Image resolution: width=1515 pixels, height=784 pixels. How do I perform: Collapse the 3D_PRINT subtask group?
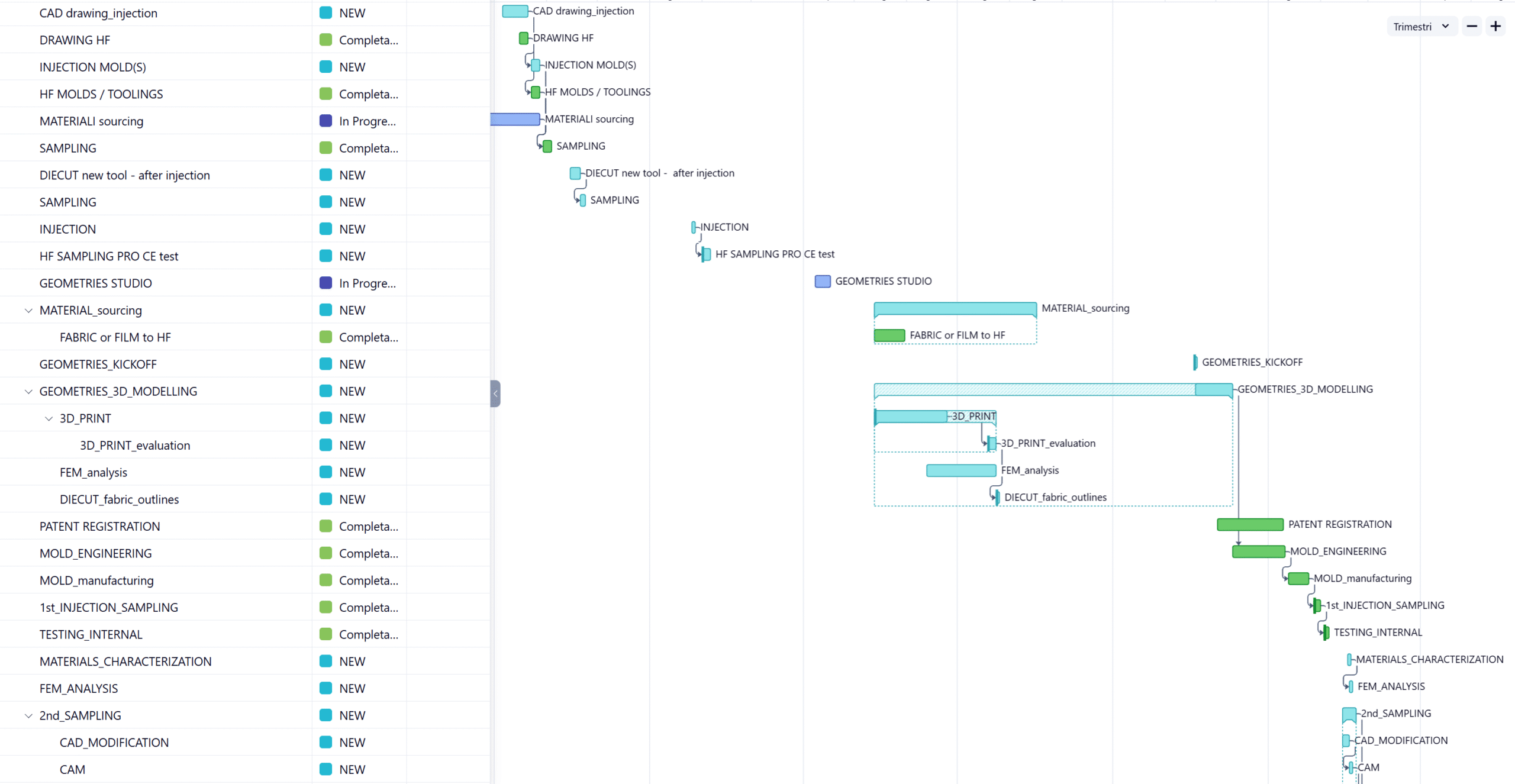click(49, 419)
